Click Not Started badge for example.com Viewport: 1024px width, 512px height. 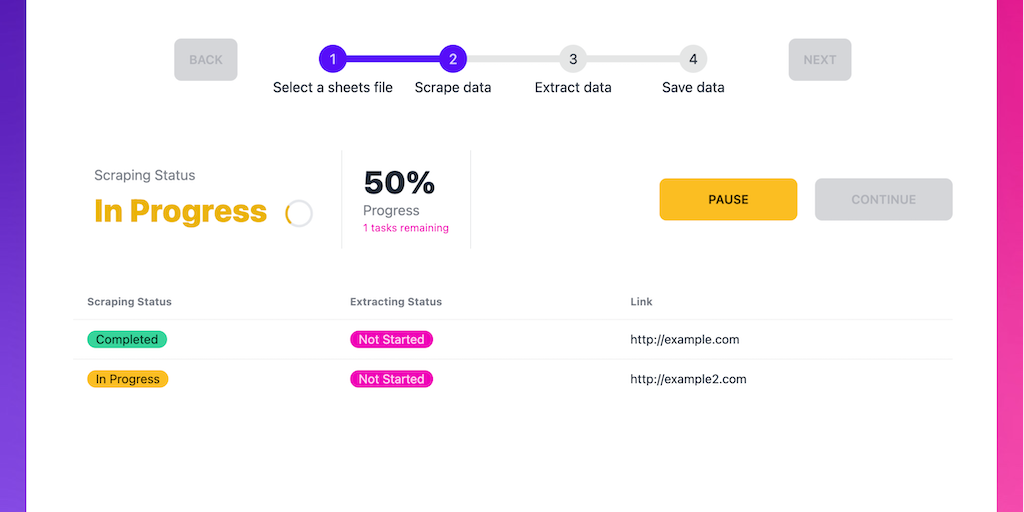click(391, 340)
